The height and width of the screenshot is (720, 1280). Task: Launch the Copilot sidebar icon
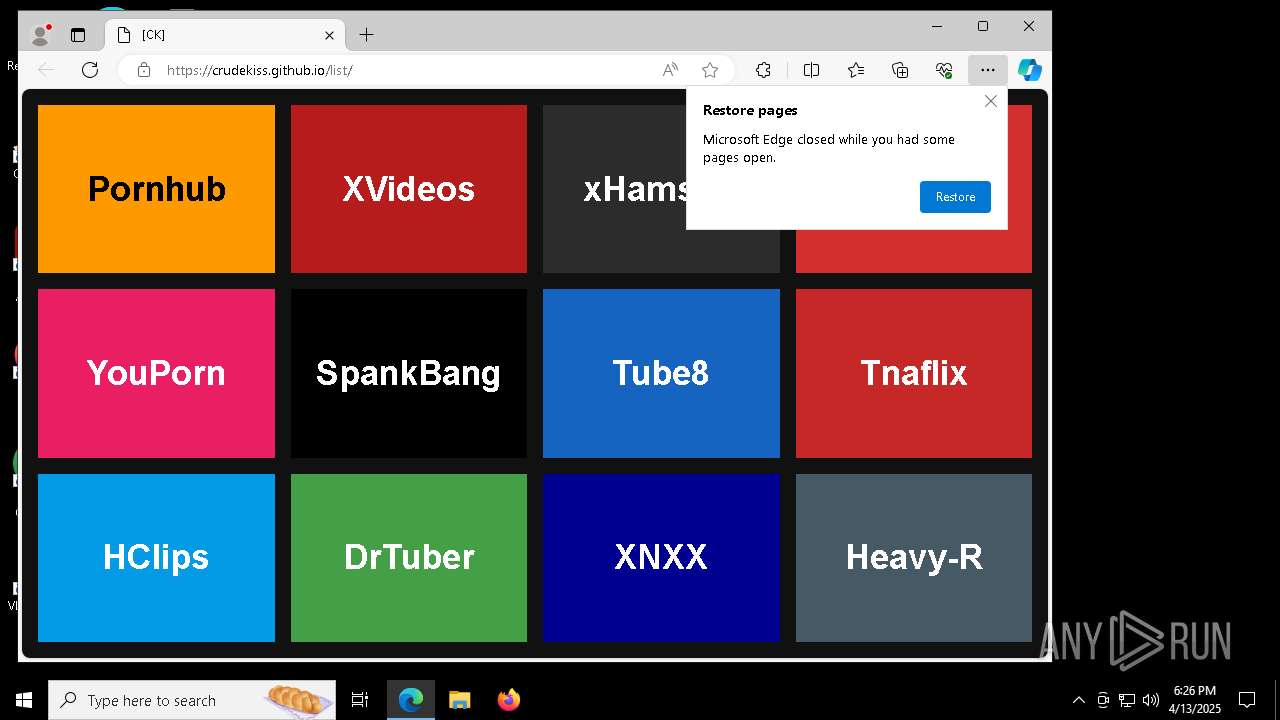(1030, 70)
